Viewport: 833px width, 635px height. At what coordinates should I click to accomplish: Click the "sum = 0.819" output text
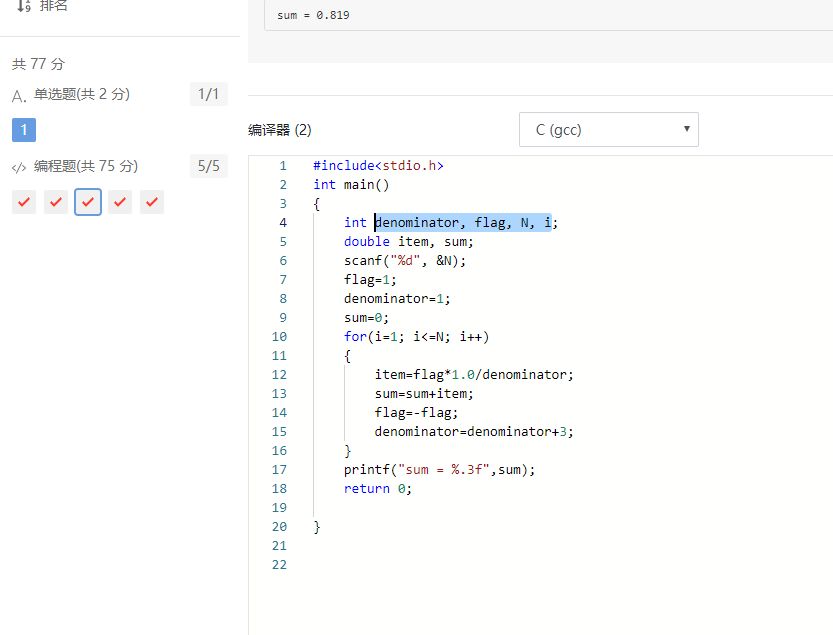coord(313,16)
